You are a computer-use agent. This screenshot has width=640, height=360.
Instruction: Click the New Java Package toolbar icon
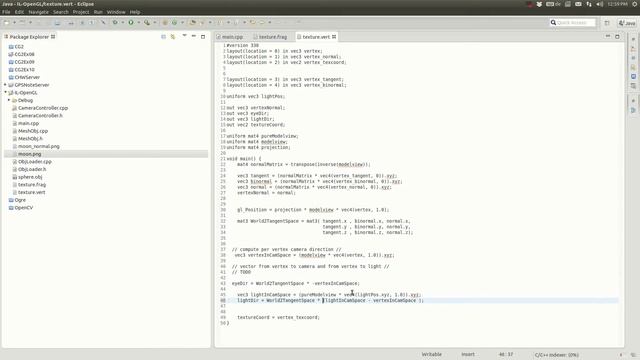tap(165, 22)
